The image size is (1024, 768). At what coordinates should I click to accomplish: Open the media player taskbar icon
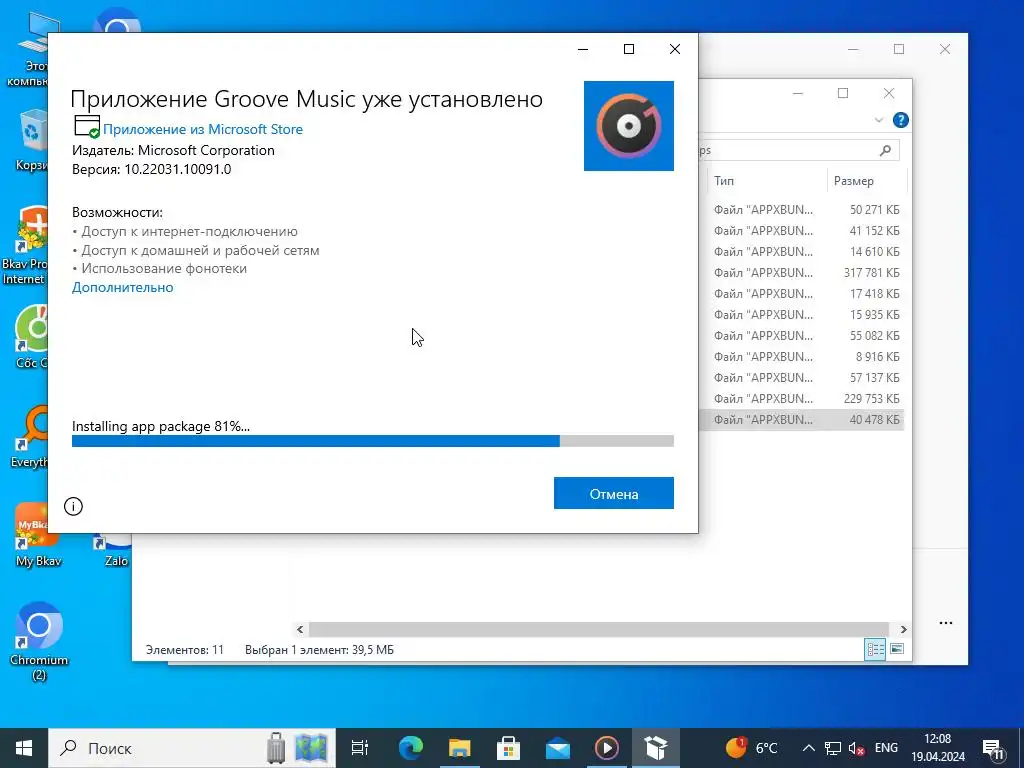click(x=606, y=748)
